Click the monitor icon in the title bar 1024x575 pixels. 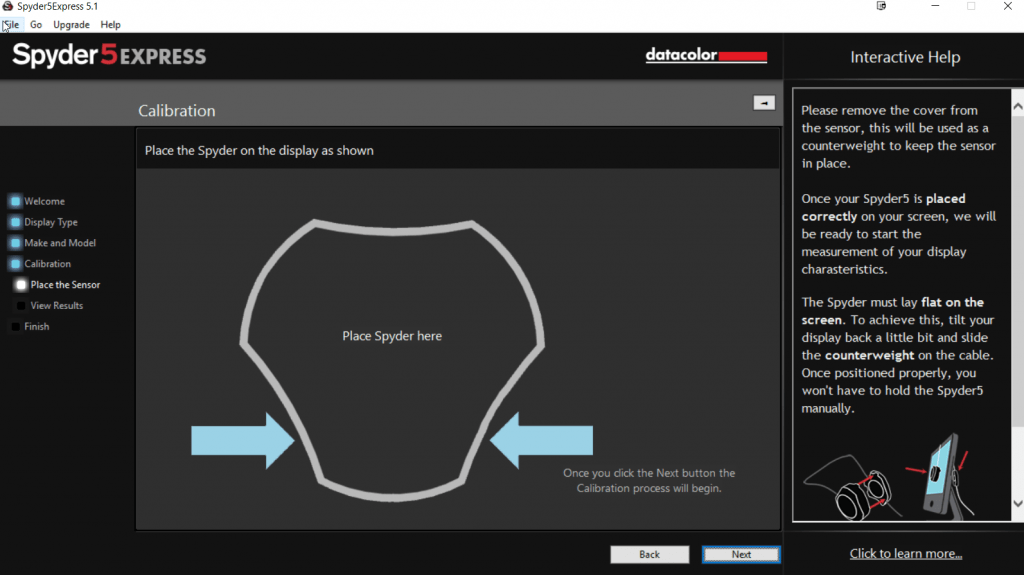tap(881, 6)
